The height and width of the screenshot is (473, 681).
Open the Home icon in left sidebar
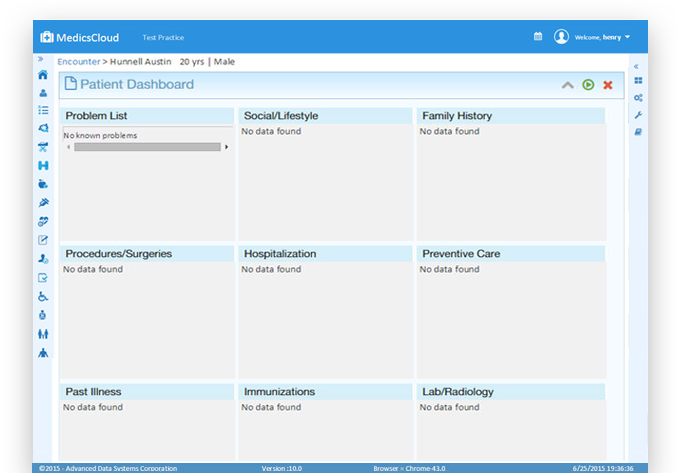pos(43,75)
